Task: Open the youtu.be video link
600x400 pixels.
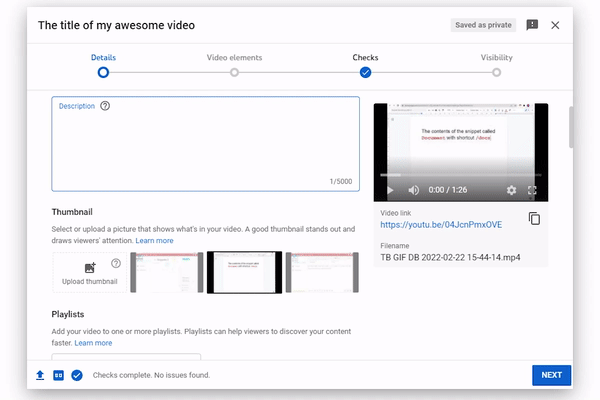Action: tap(441, 225)
